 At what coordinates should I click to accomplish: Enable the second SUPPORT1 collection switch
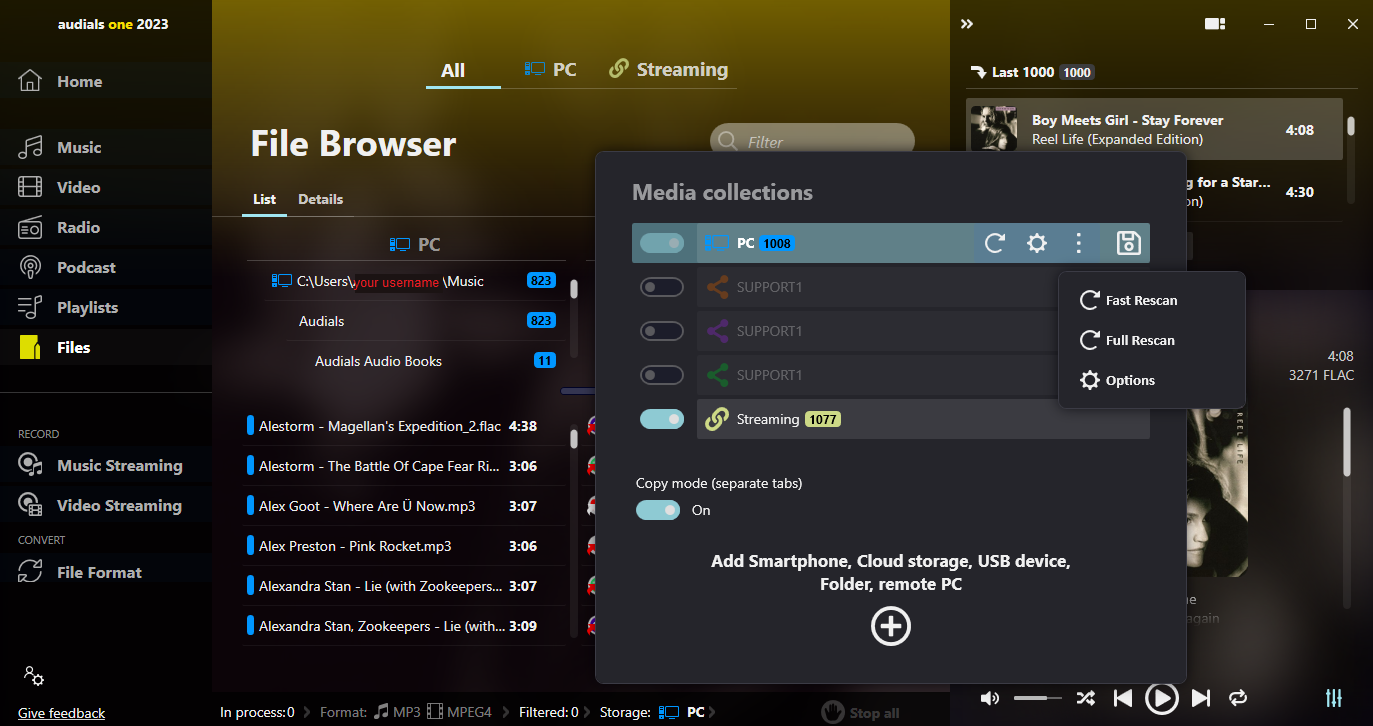coord(662,331)
